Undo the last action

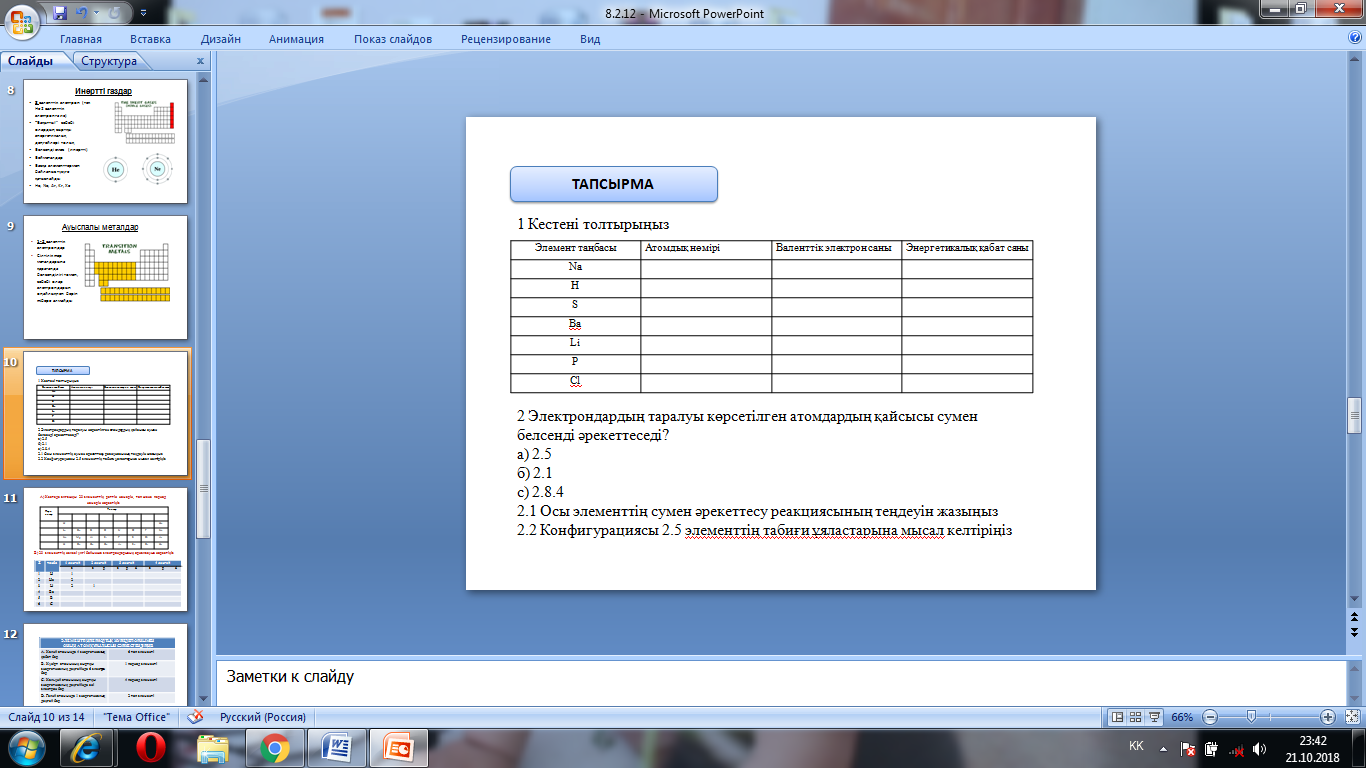(84, 13)
